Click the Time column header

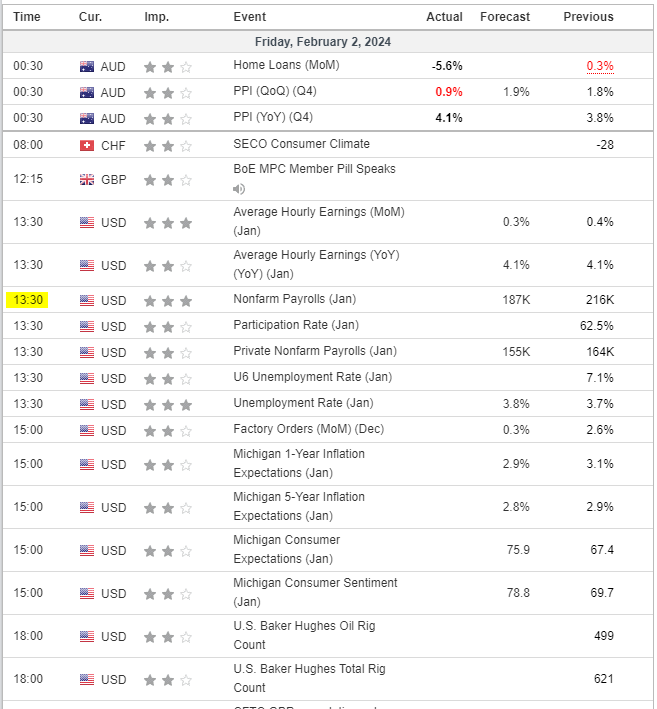27,17
